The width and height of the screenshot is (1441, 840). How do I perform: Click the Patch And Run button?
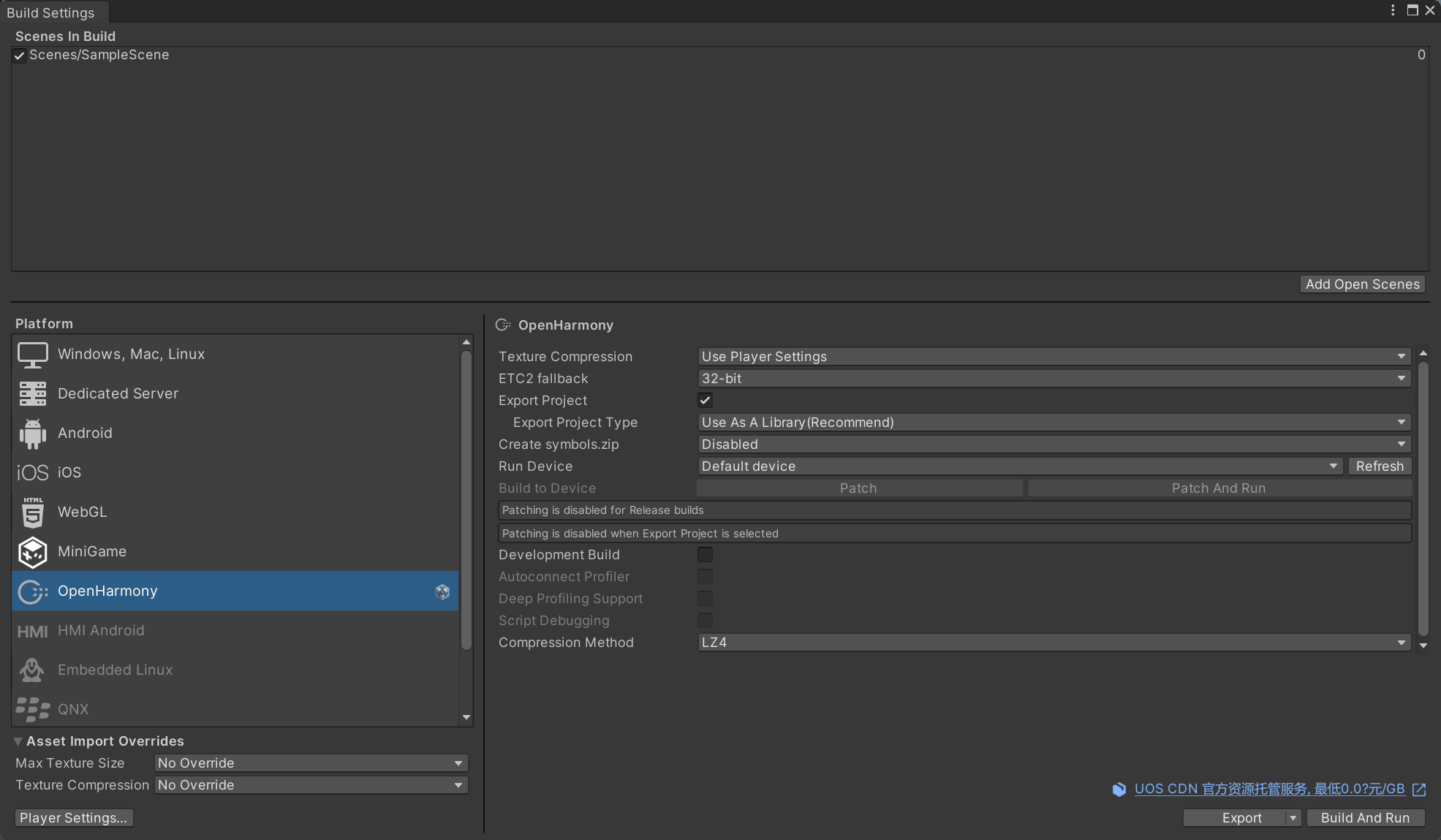(1219, 488)
